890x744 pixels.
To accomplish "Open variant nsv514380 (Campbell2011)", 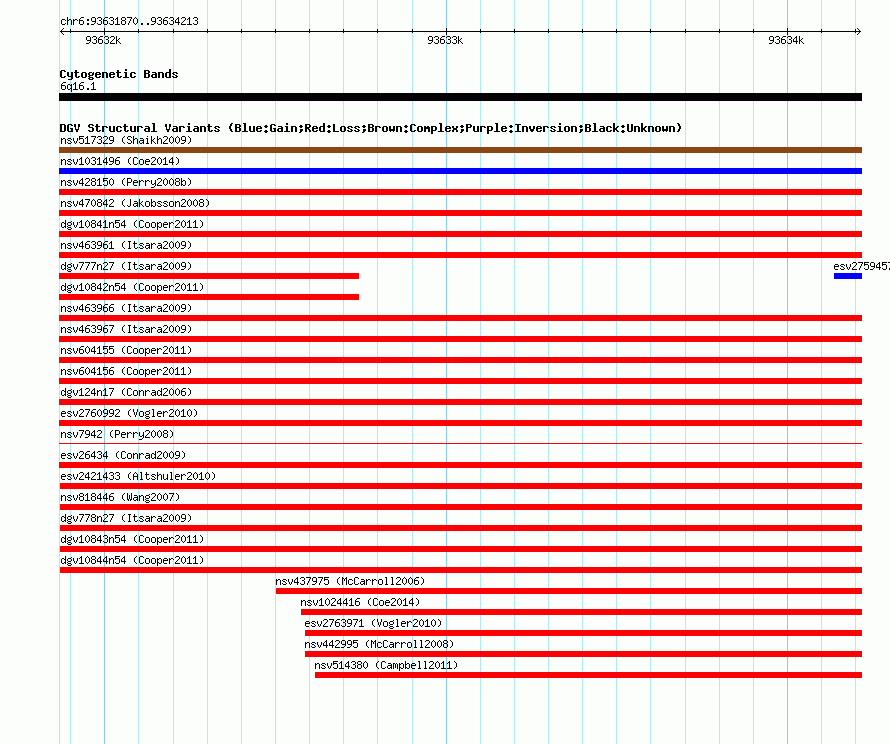I will (386, 665).
